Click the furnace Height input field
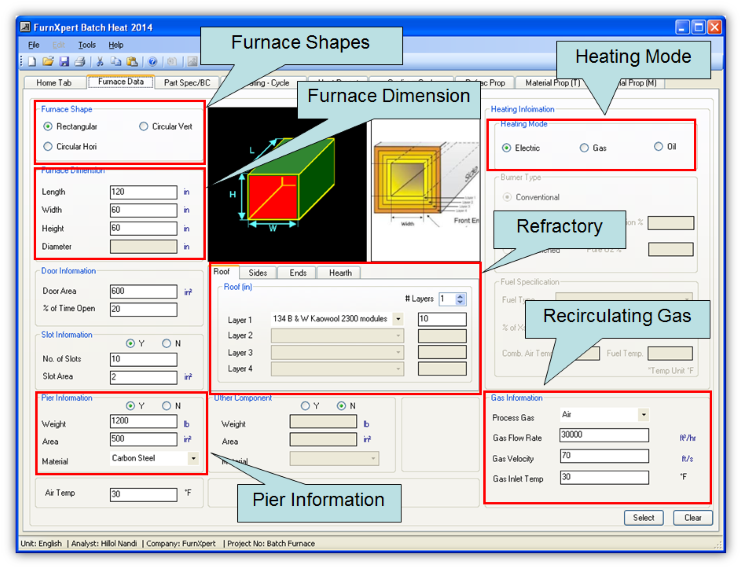The image size is (742, 569). (143, 228)
